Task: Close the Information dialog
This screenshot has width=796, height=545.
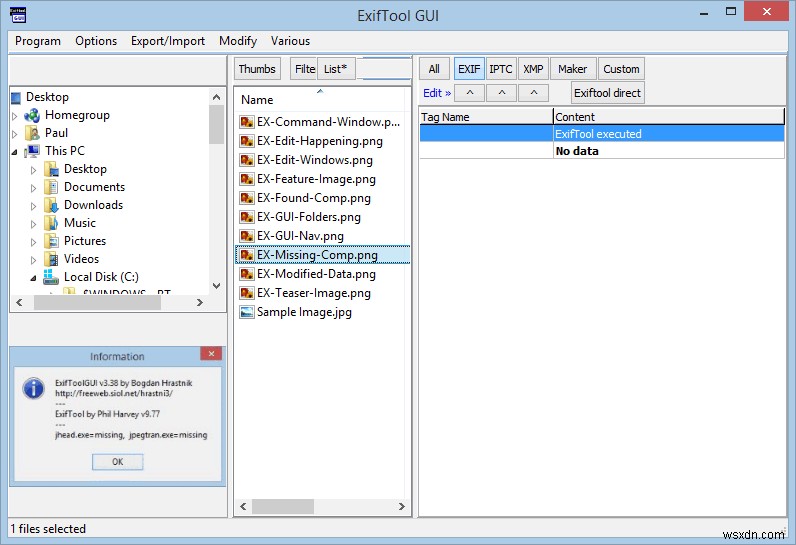Action: pos(211,354)
